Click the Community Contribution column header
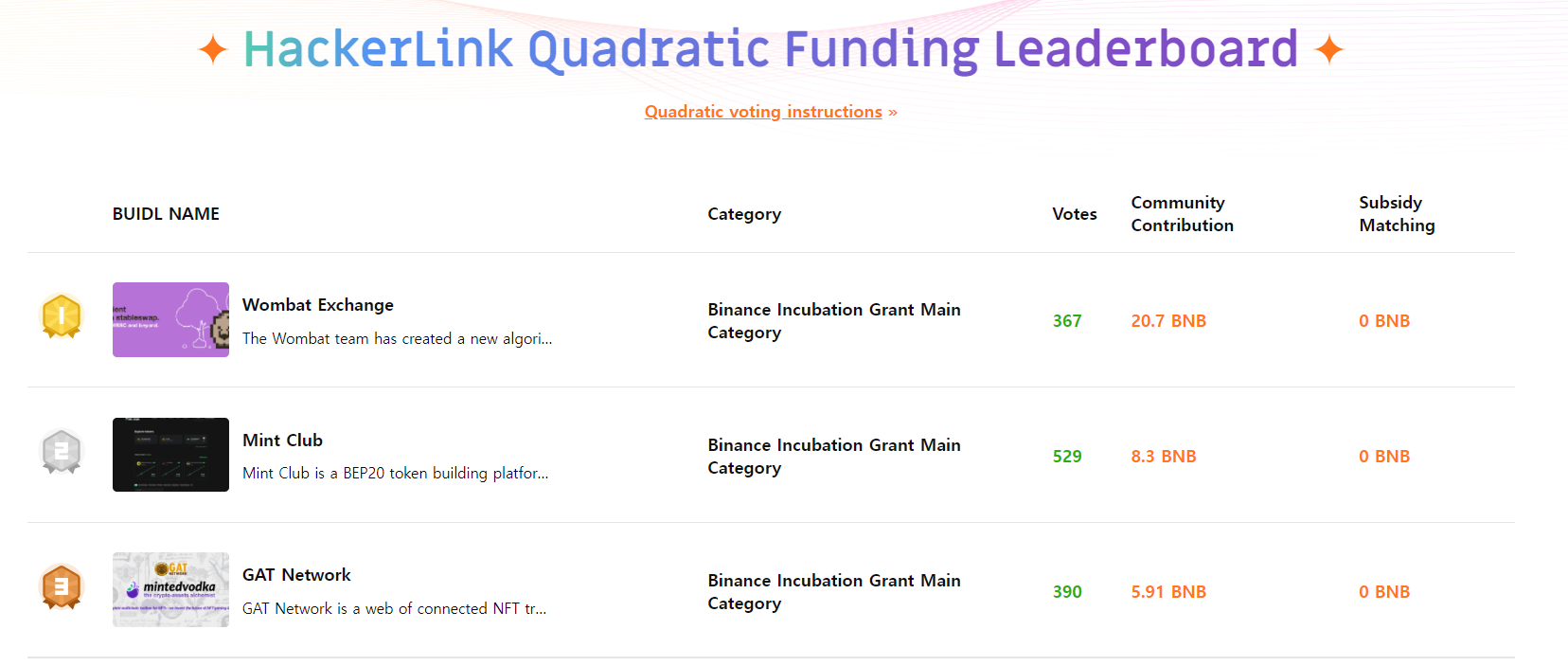The width and height of the screenshot is (1568, 666). [x=1182, y=214]
